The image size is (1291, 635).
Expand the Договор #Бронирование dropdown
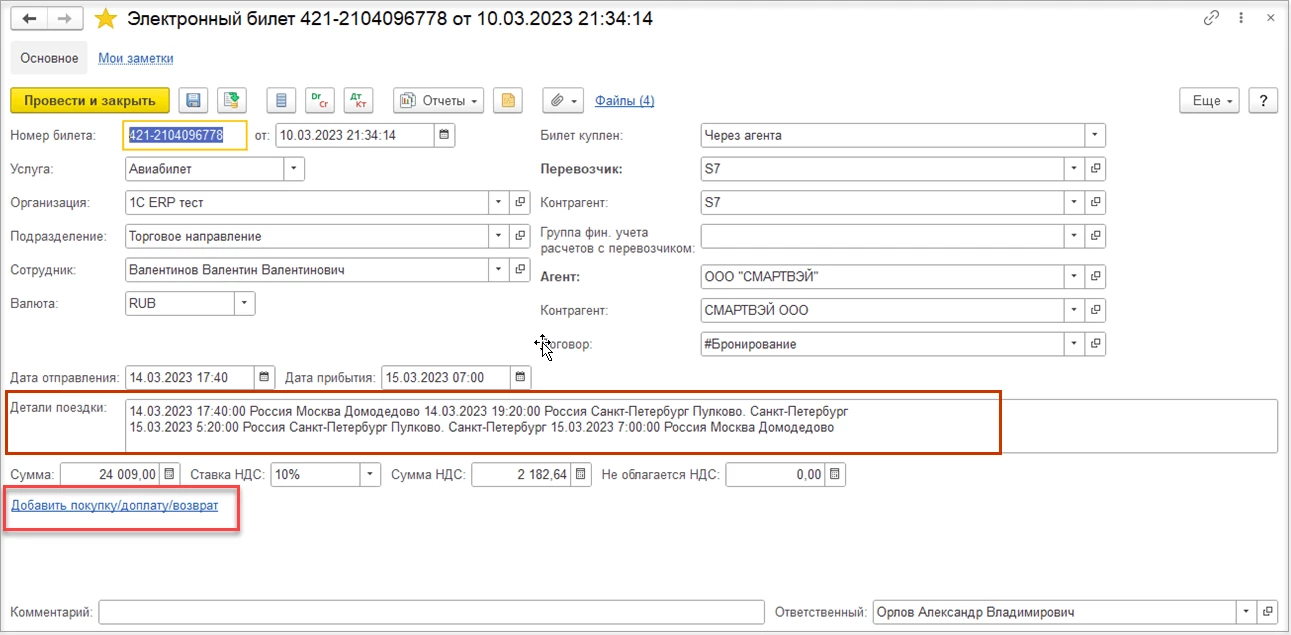point(1075,344)
